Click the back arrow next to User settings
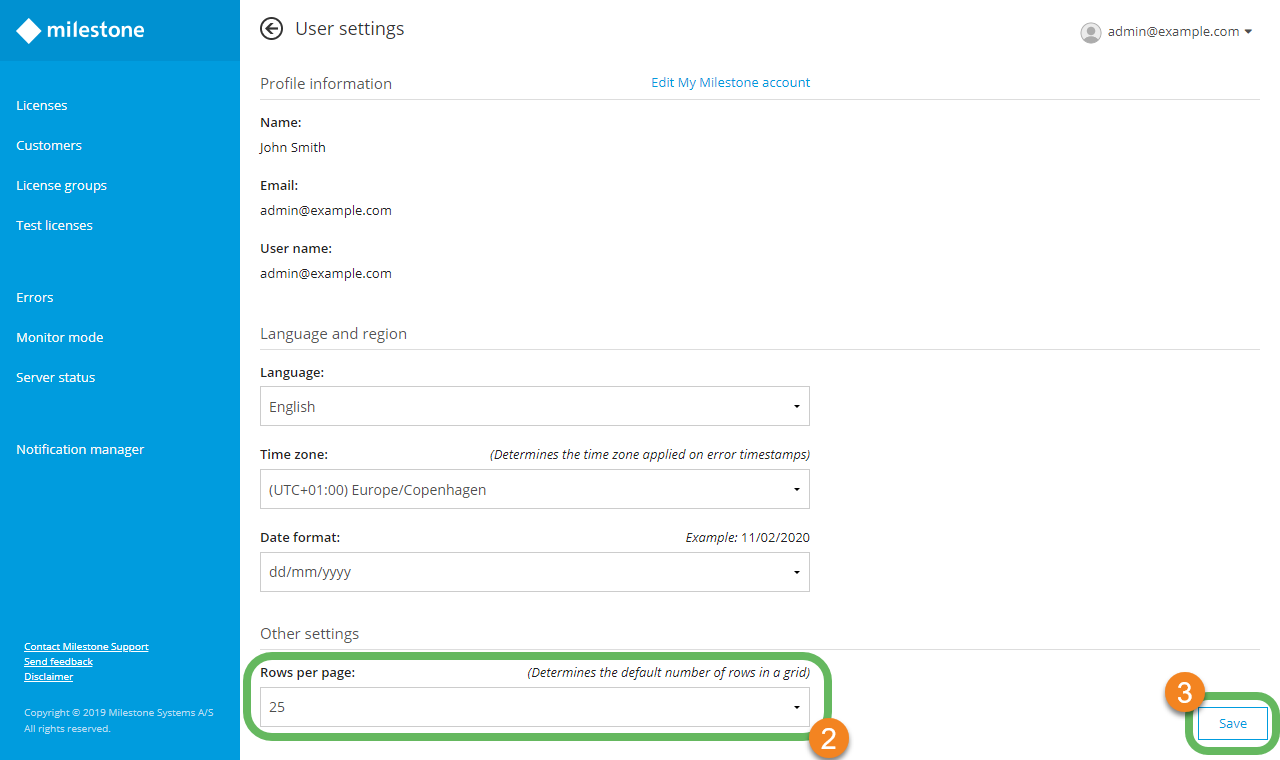 [271, 29]
